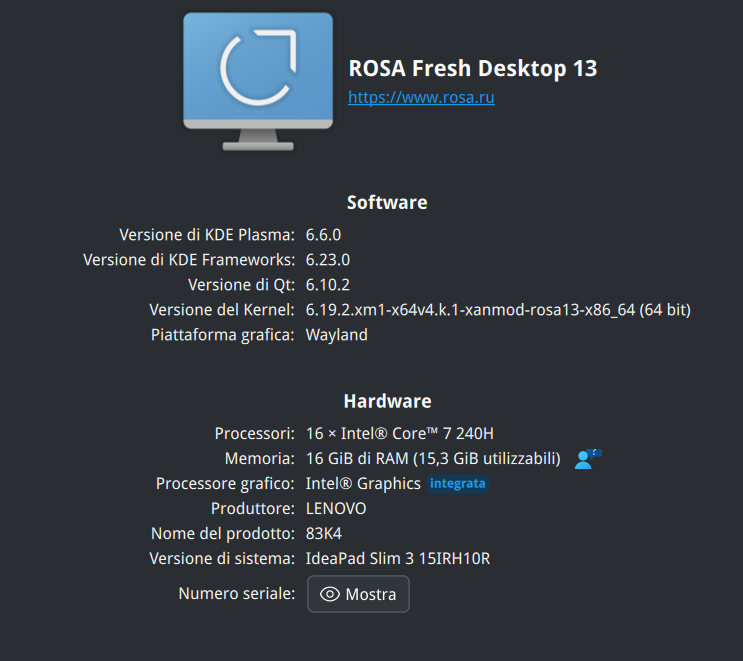The width and height of the screenshot is (743, 661).
Task: Click the KDE Plasma version value "6.6.0"
Action: tap(323, 235)
